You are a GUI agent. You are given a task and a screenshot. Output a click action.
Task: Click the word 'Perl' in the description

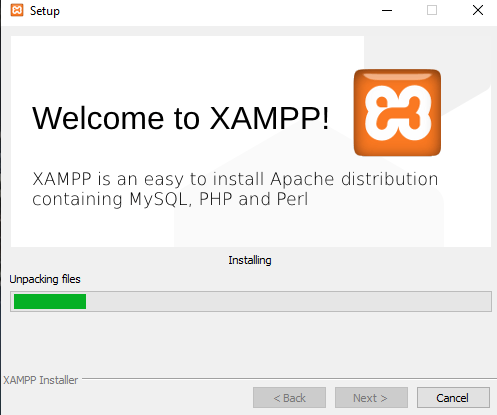(292, 199)
